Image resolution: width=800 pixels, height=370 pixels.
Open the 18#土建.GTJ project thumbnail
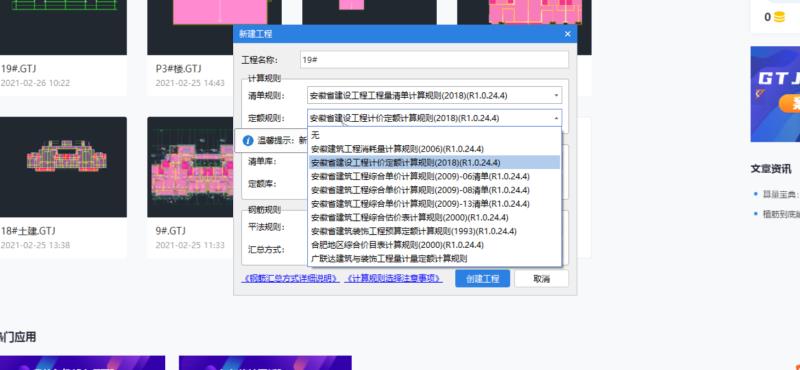63,167
